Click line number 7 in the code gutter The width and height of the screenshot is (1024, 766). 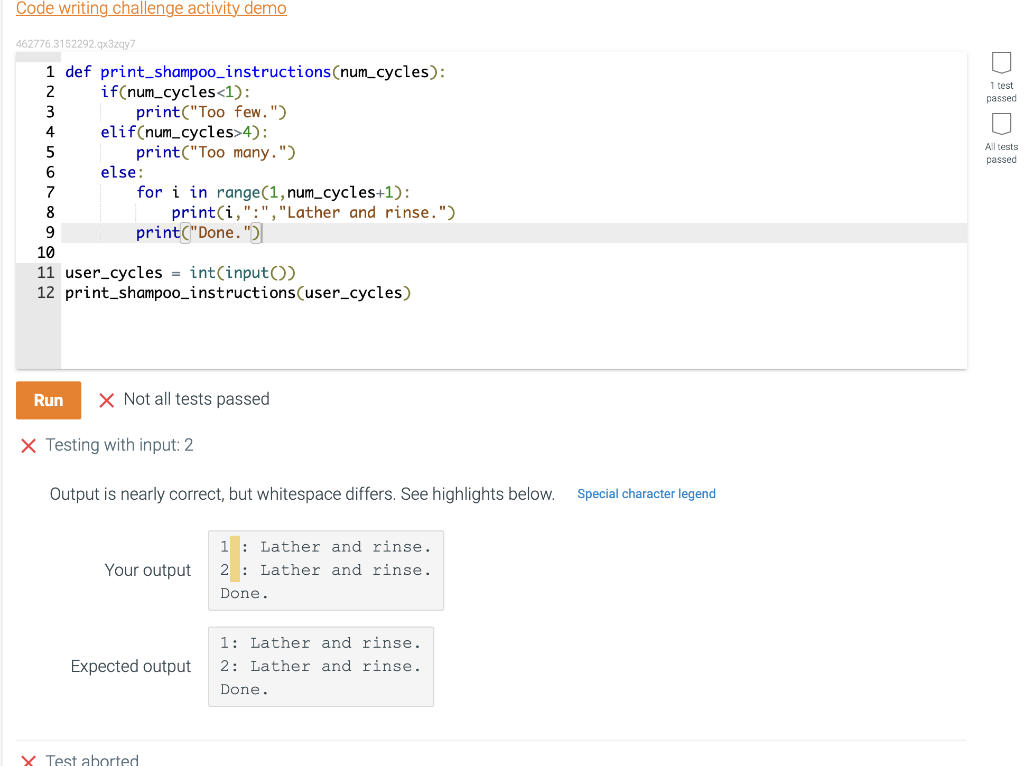point(47,192)
